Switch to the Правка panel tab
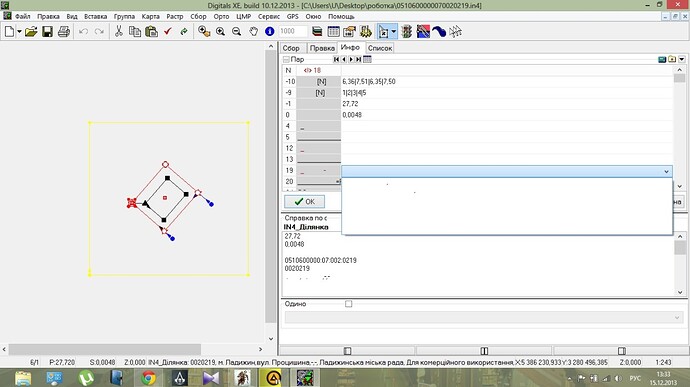This screenshot has height=387, width=690. (322, 48)
